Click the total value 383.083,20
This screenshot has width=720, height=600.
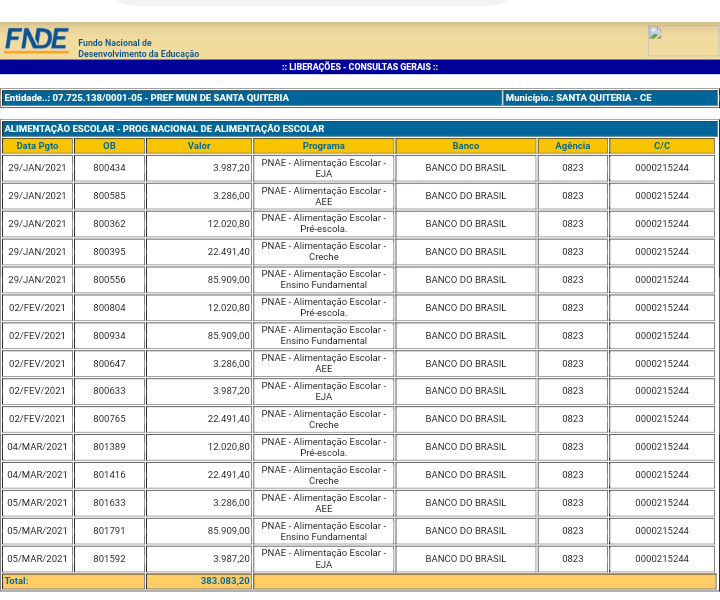(x=225, y=581)
